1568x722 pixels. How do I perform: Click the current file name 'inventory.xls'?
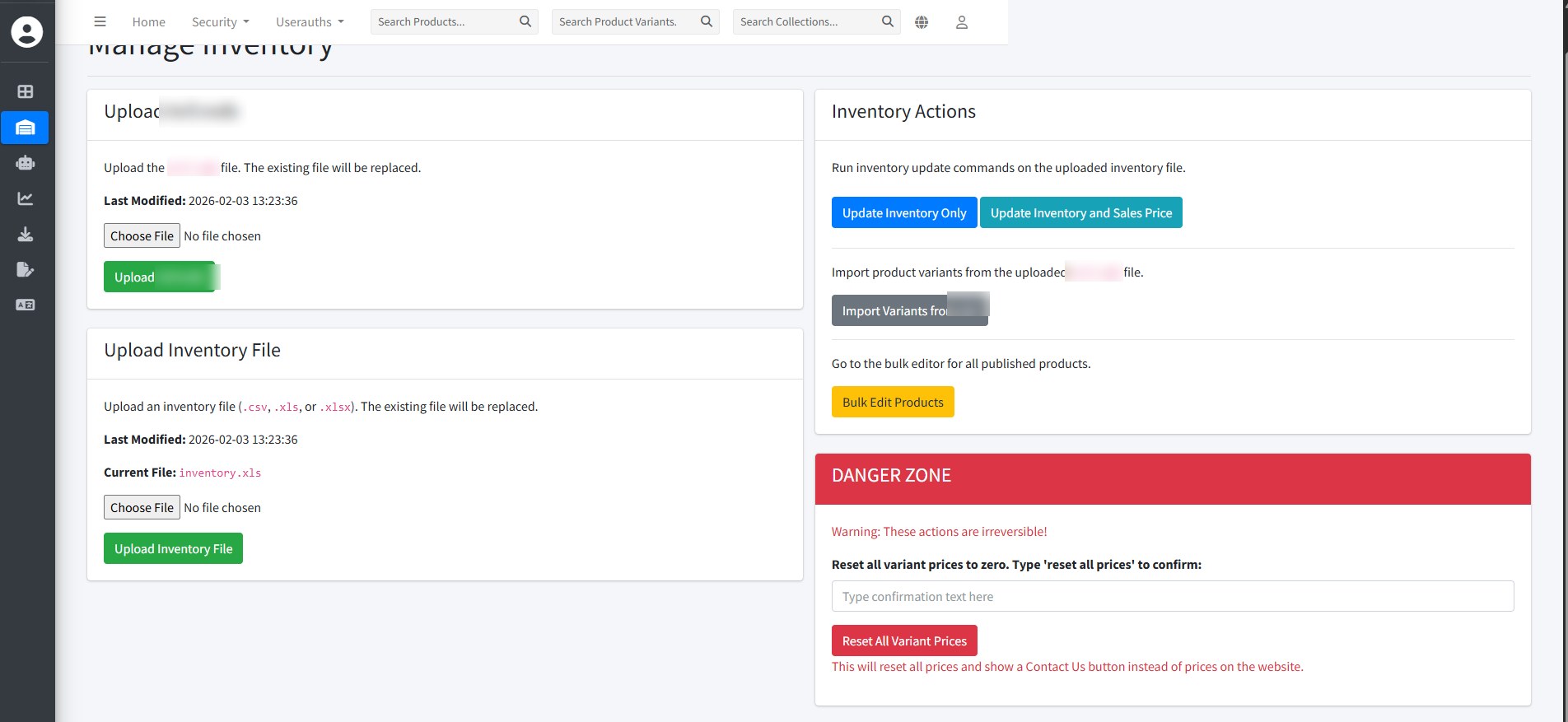[x=220, y=473]
